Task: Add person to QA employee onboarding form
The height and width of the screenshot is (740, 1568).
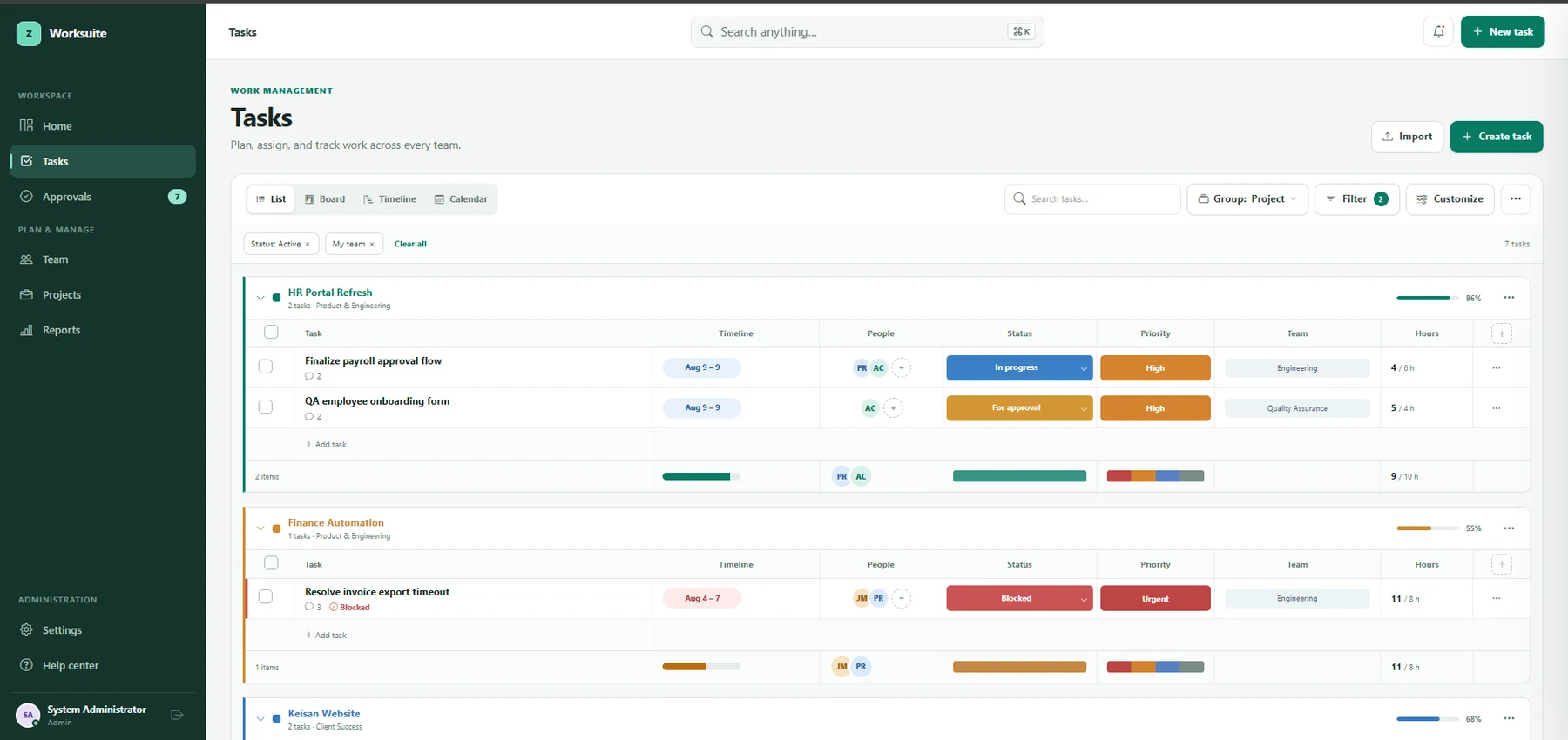Action: click(x=893, y=407)
